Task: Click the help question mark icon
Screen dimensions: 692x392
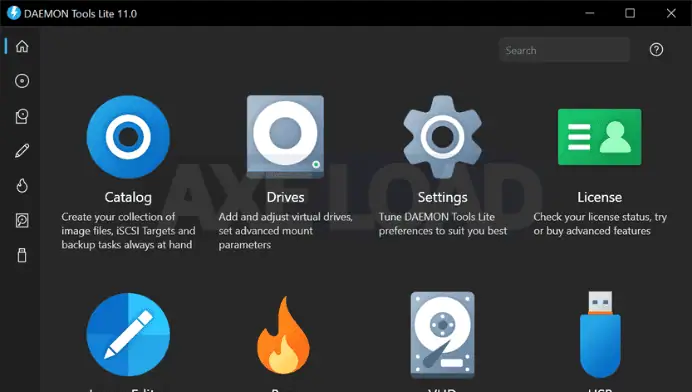Action: coord(656,49)
